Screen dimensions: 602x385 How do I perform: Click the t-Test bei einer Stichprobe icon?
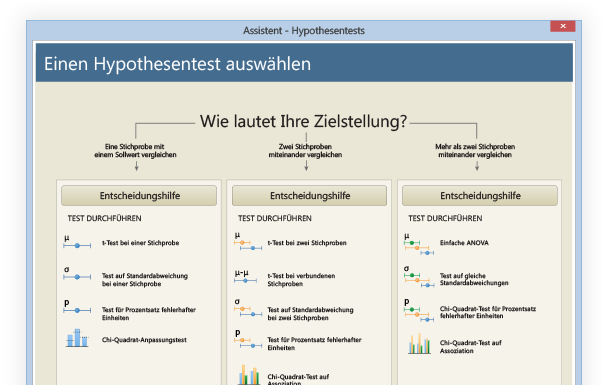click(x=77, y=243)
